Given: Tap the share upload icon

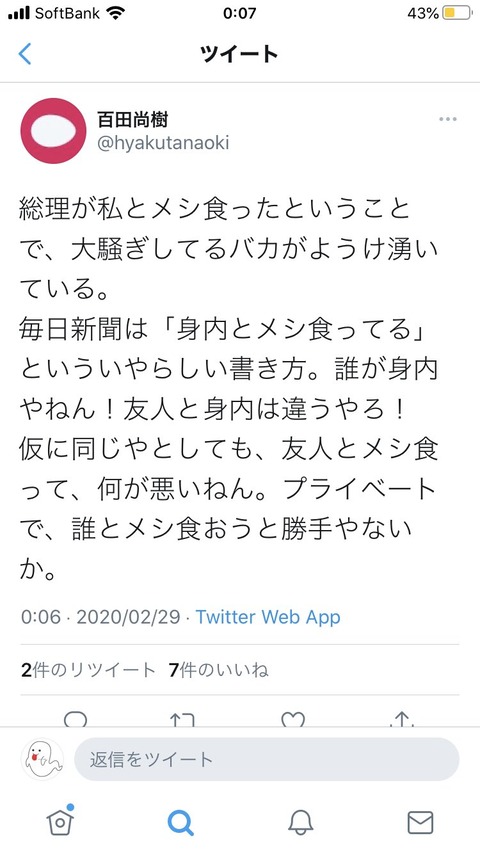Looking at the screenshot, I should point(402,720).
